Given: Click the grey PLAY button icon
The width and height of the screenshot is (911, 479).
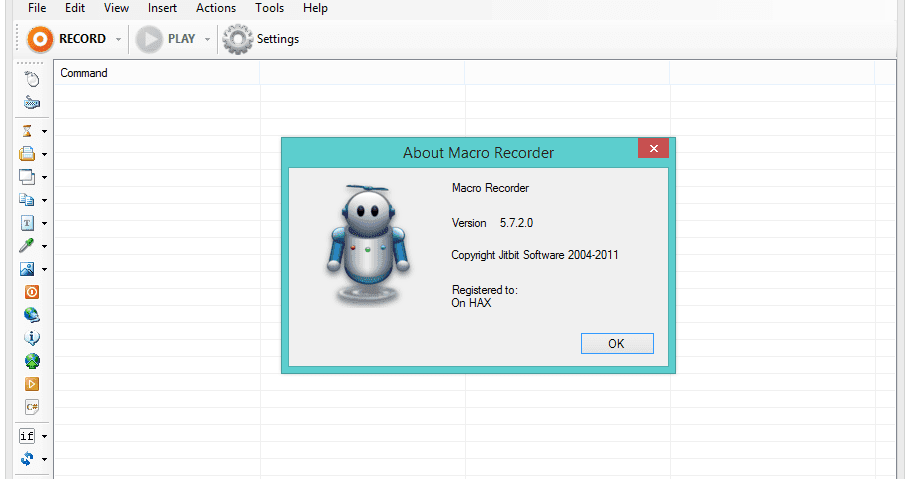Looking at the screenshot, I should 149,39.
